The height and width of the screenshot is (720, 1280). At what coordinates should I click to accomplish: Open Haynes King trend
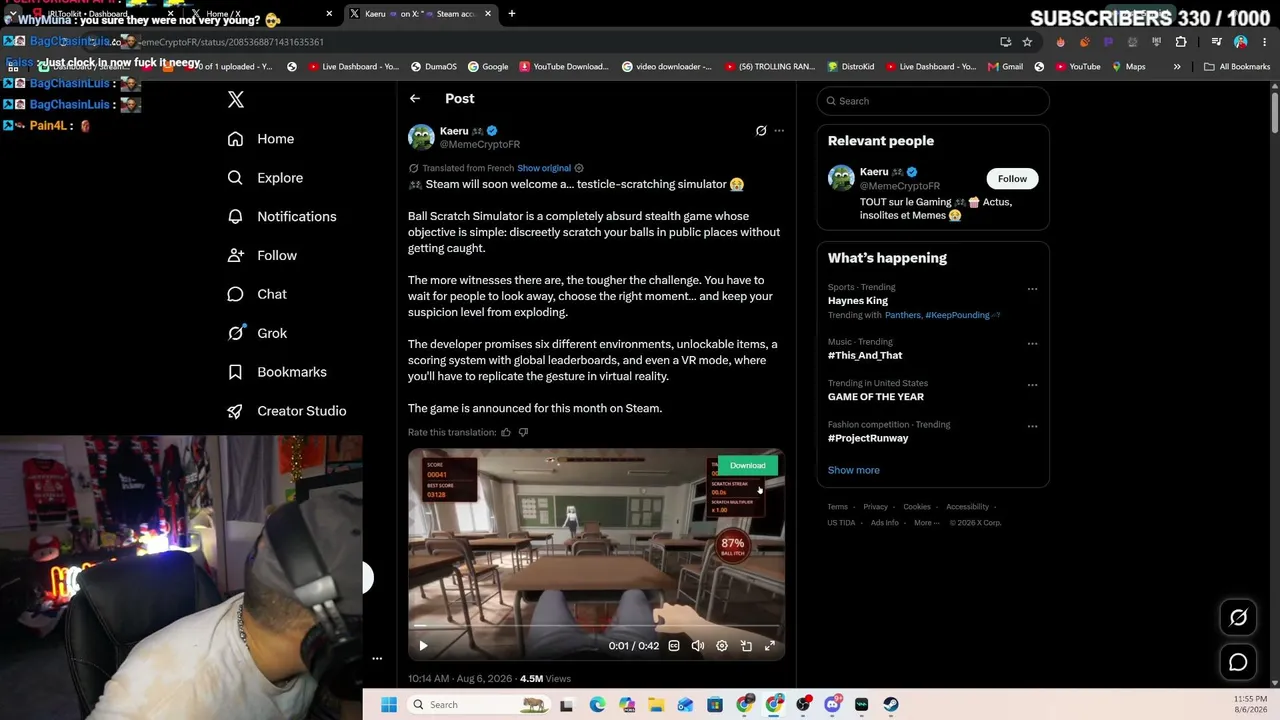click(x=858, y=301)
